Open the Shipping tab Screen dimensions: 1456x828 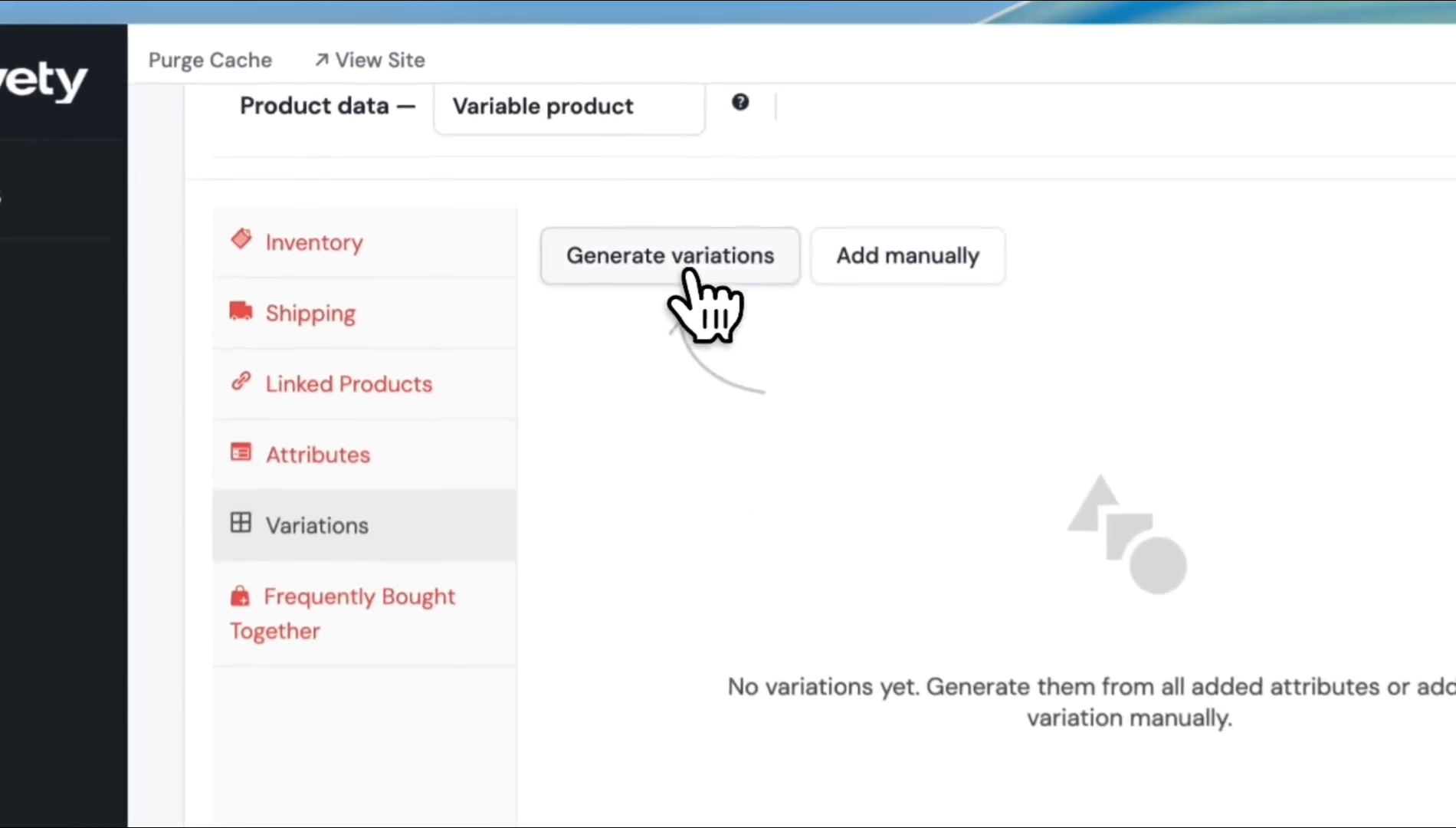pyautogui.click(x=310, y=314)
